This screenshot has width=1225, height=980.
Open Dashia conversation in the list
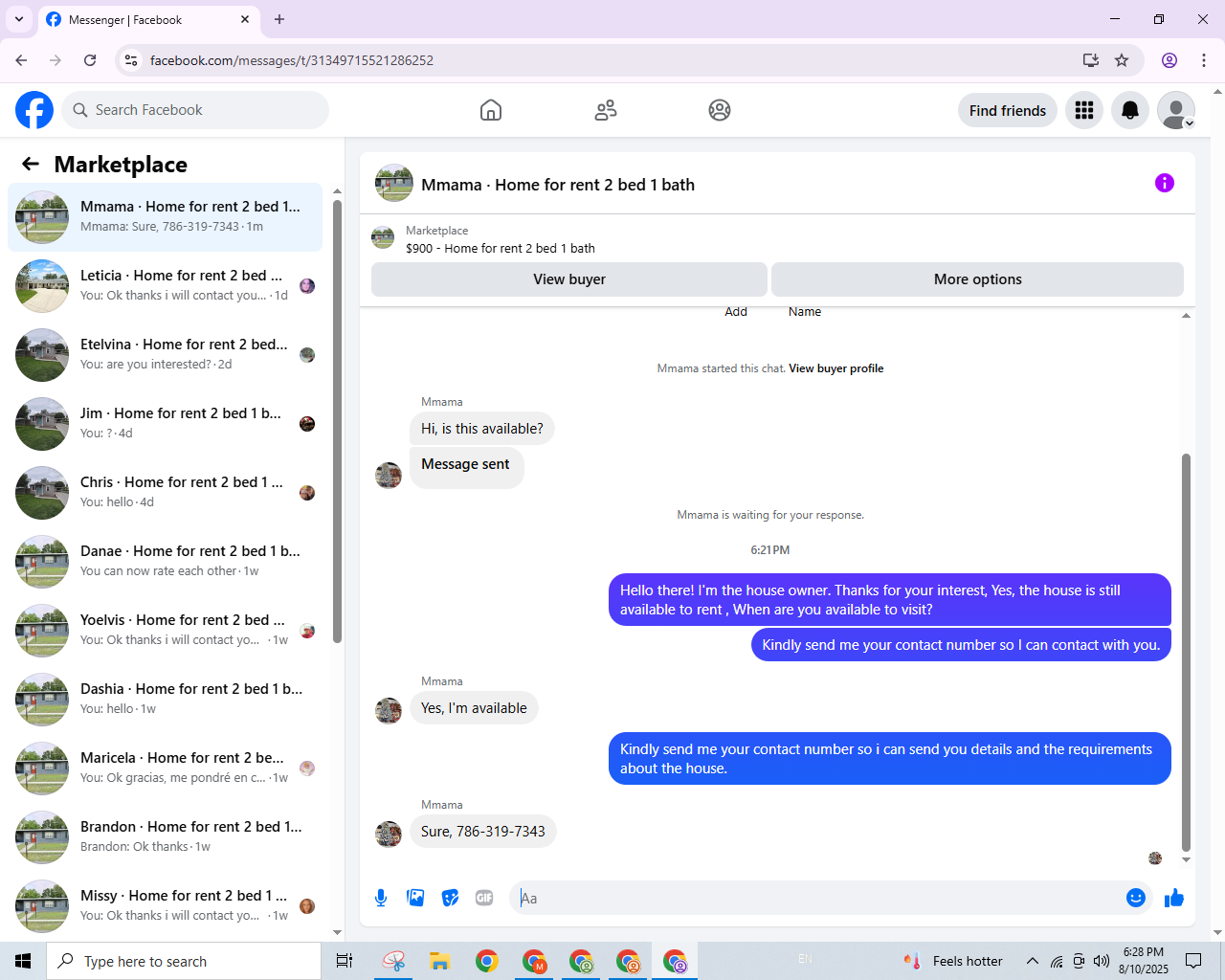[x=165, y=700]
